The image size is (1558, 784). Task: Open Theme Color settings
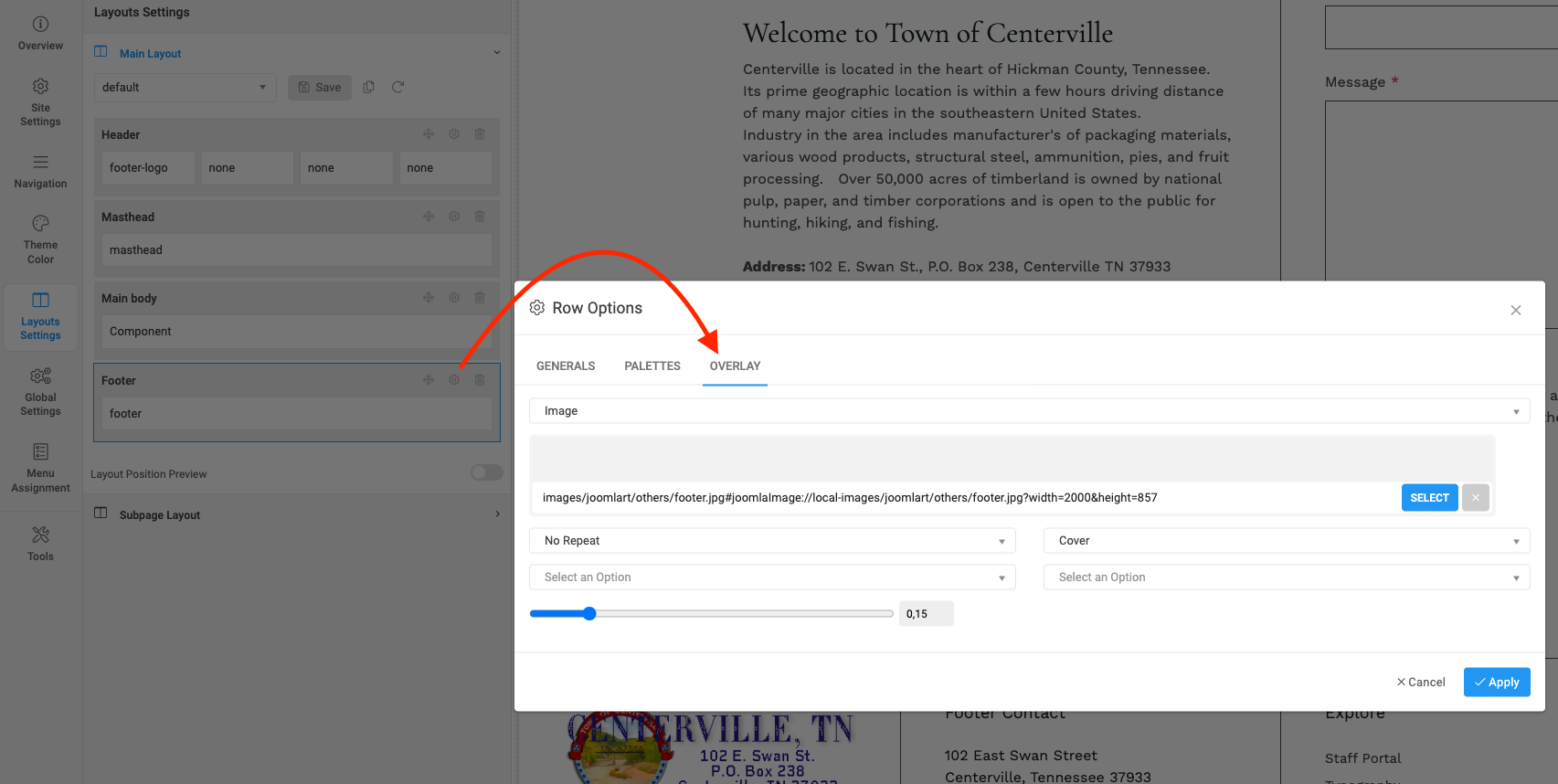click(40, 238)
